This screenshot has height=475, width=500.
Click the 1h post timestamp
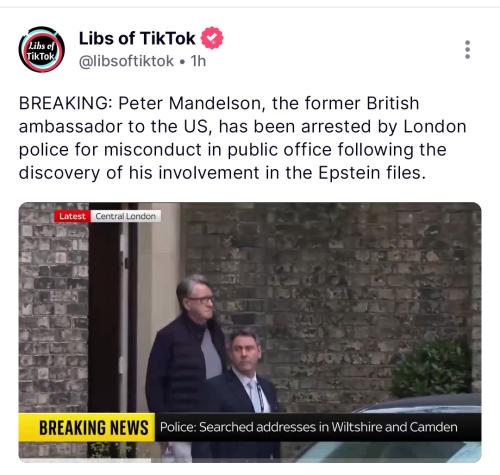(x=198, y=61)
